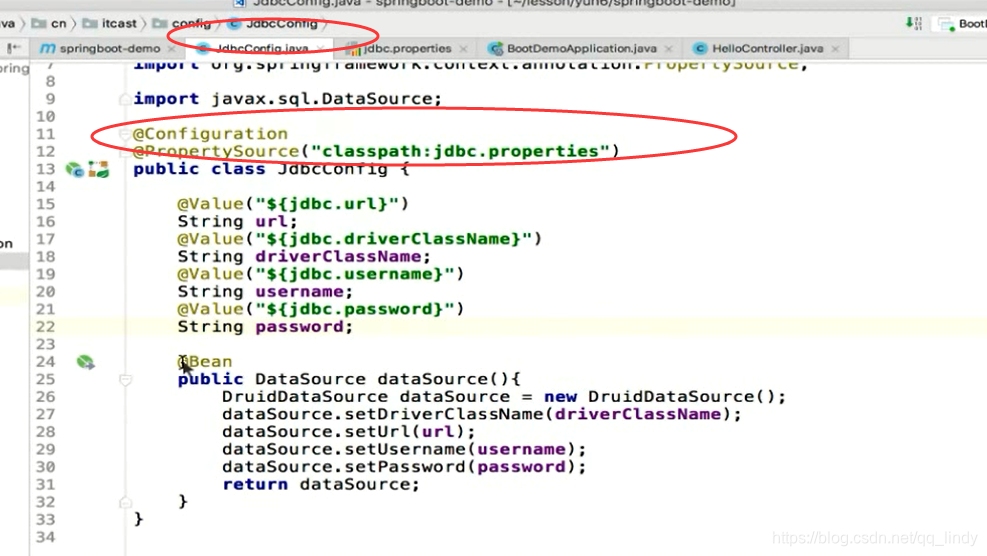Open the jdbc.properties tab
The image size is (987, 556).
pos(407,48)
